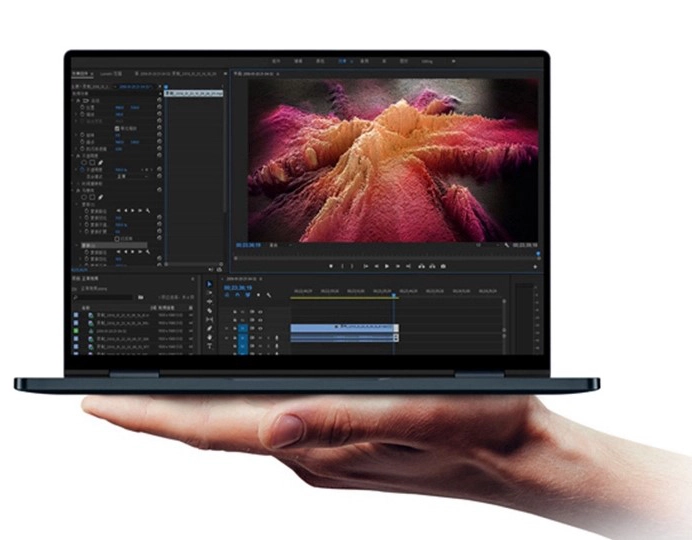Add a marker in Program Monitor

(331, 266)
